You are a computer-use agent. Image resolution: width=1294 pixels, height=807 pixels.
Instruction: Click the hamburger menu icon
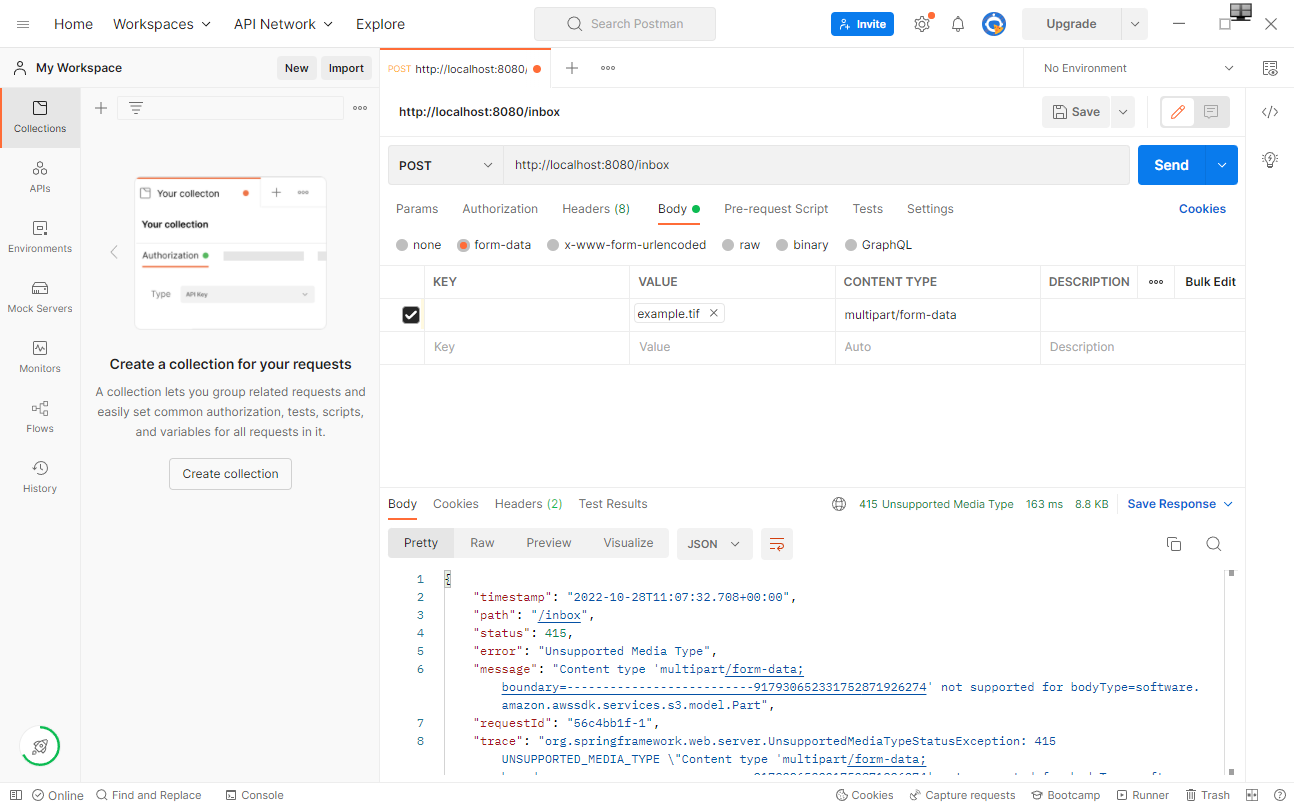coord(23,24)
